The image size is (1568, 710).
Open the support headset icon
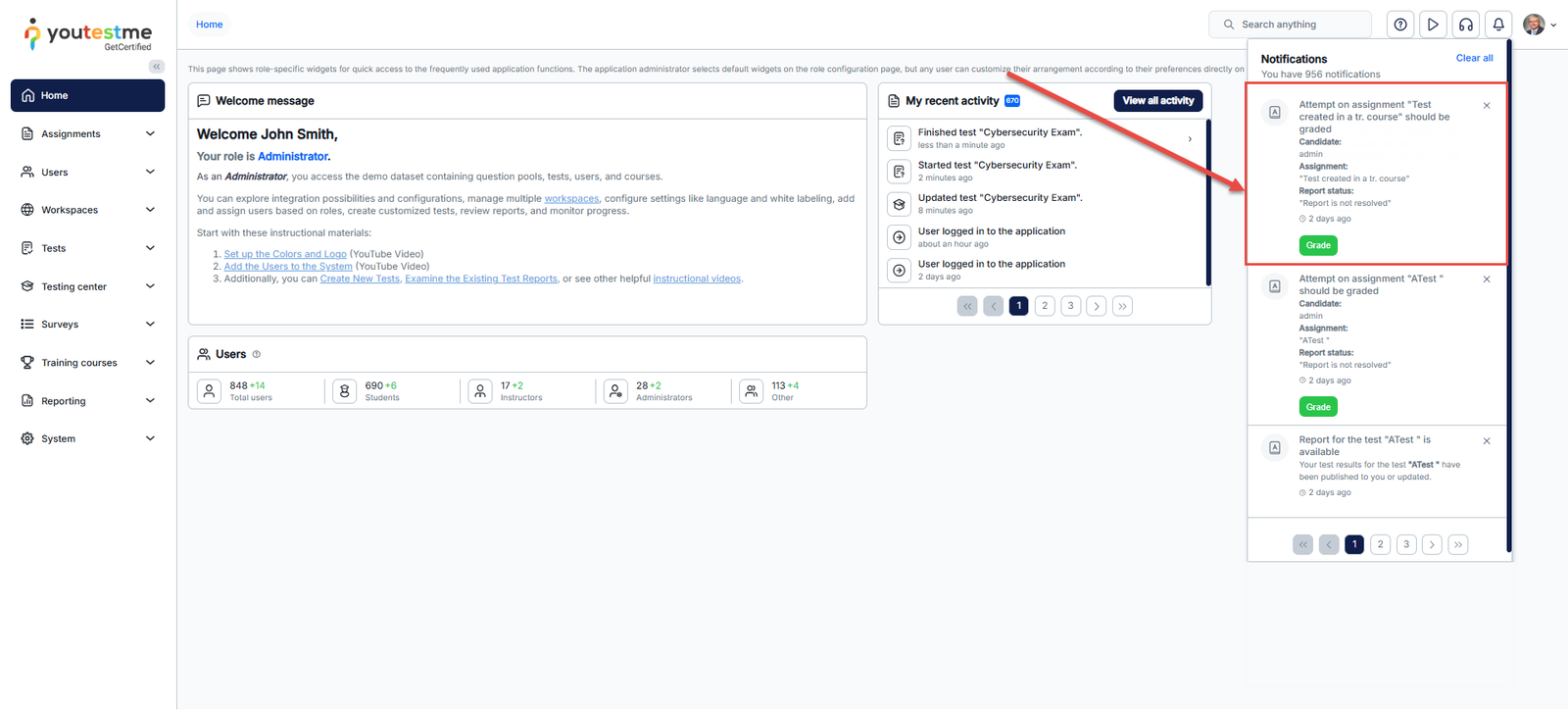tap(1466, 25)
